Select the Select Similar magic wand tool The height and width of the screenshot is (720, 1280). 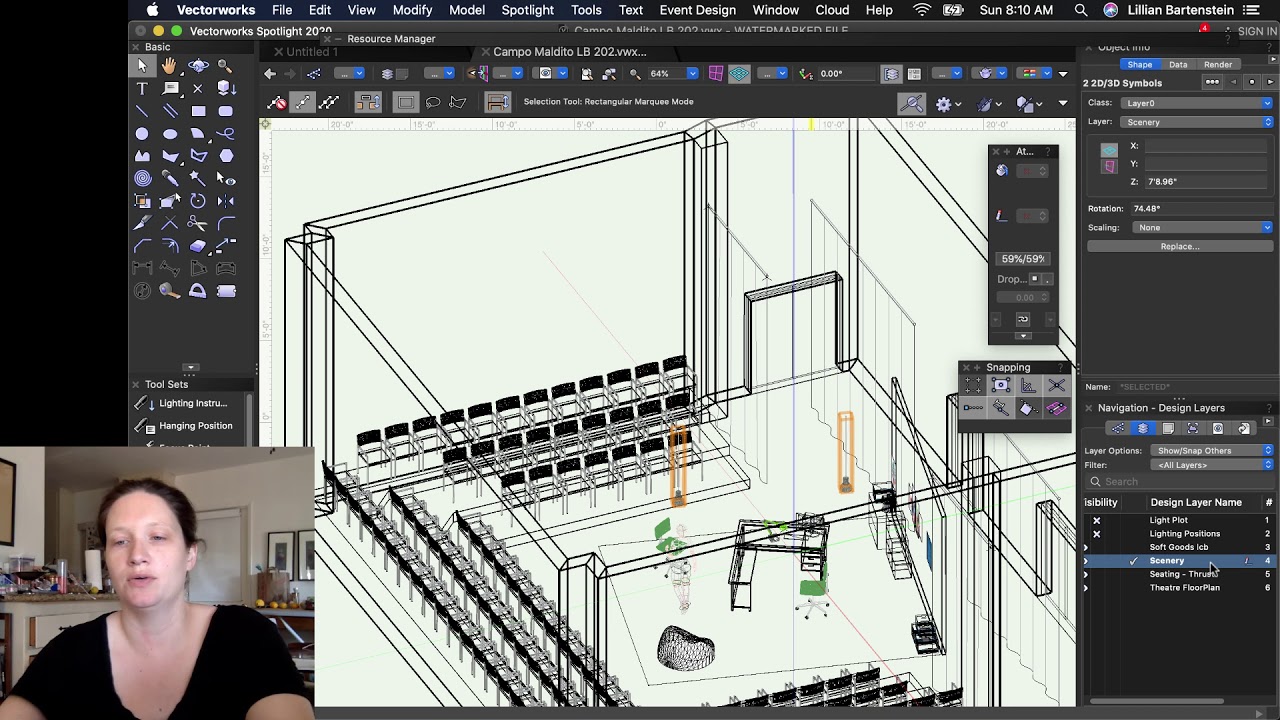click(x=198, y=177)
